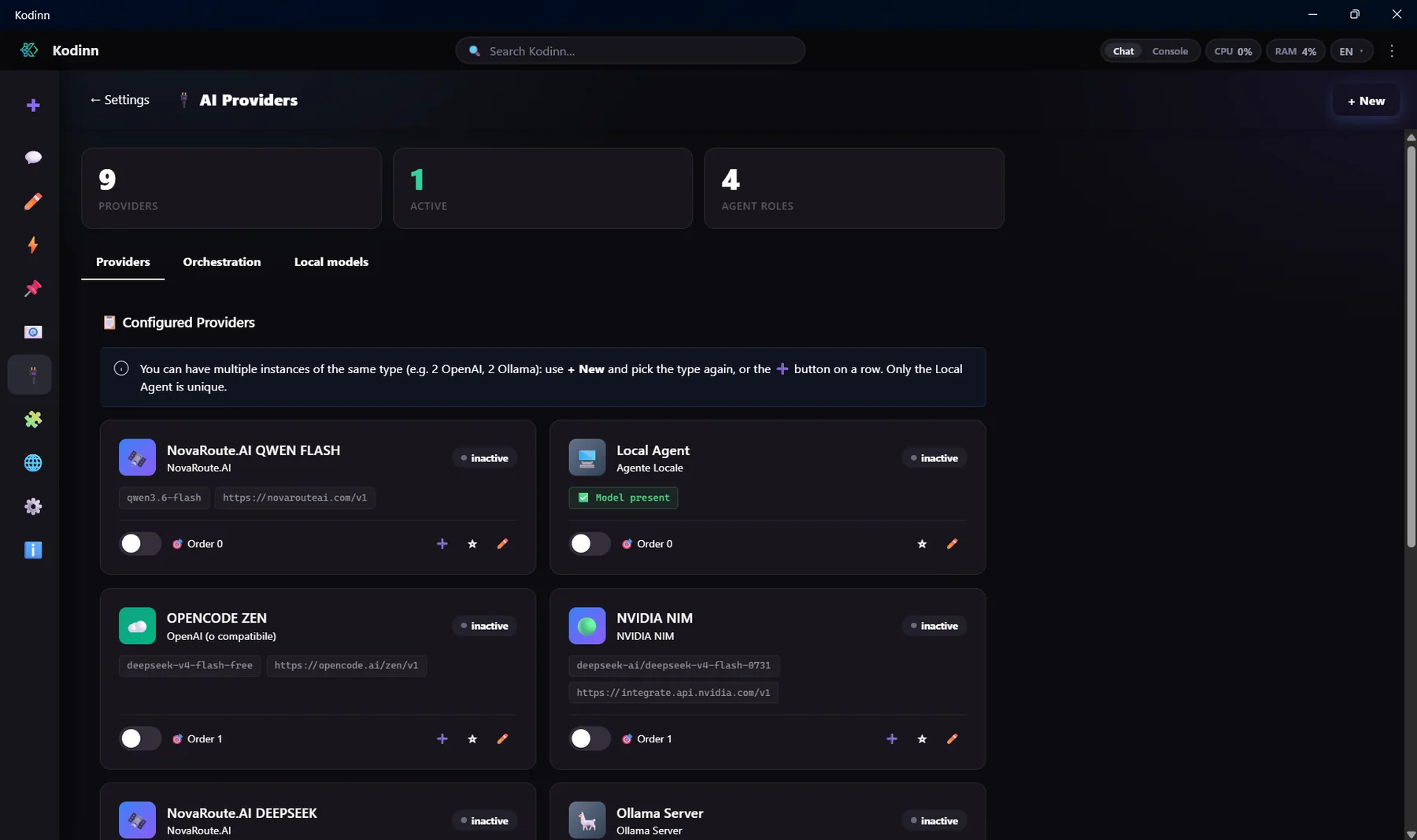Select the pencil icon in left sidebar

(33, 202)
